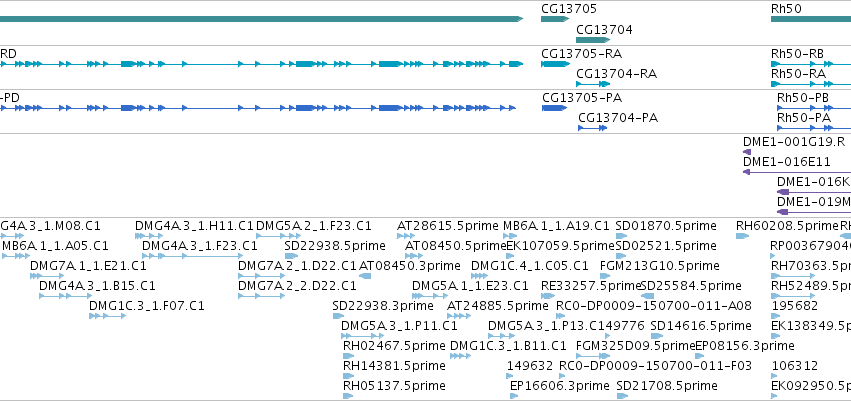Select the CG13705-PA protein feature
Image resolution: width=851 pixels, height=401 pixels.
(554, 108)
